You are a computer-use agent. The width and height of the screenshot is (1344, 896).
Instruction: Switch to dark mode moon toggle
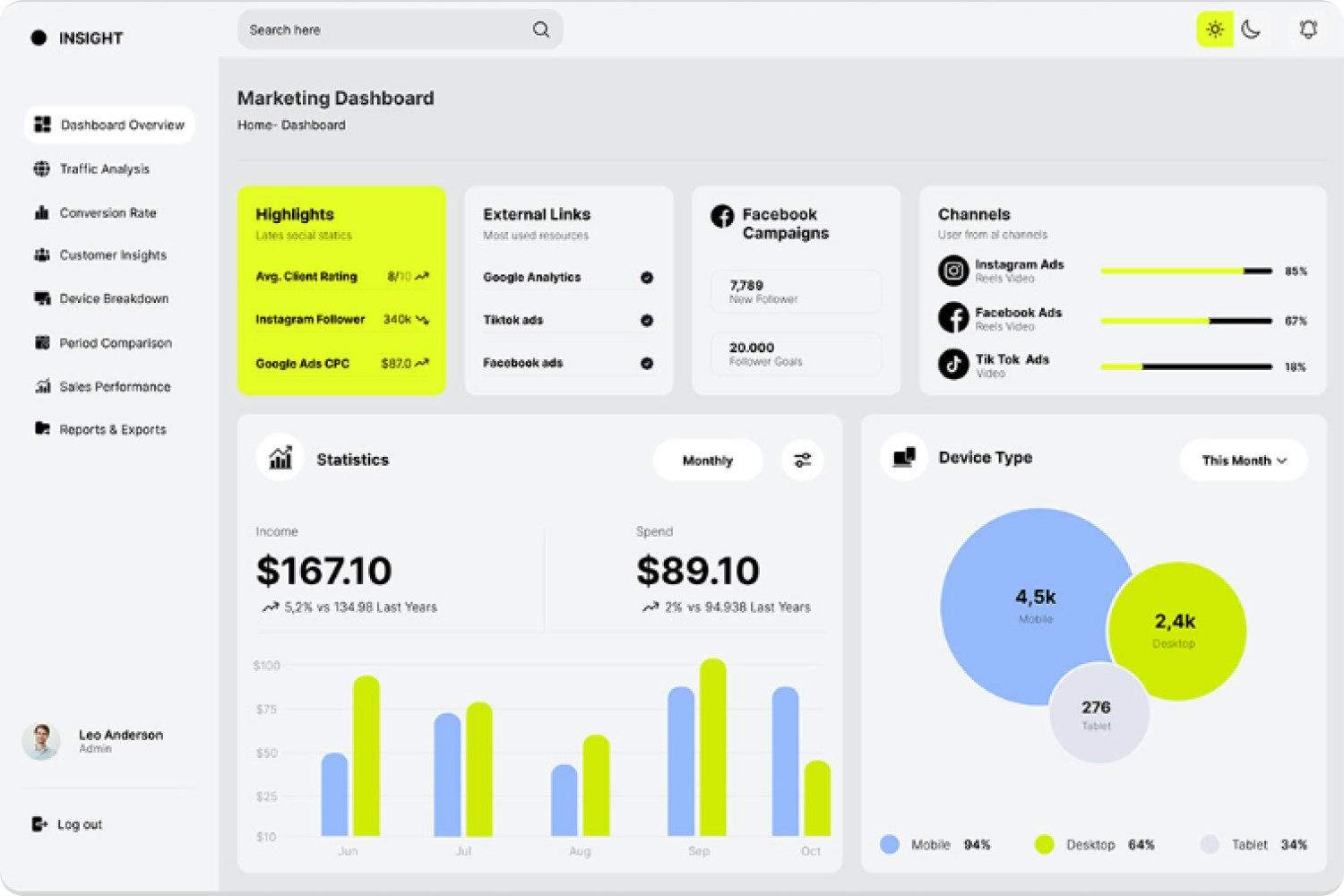click(x=1252, y=30)
